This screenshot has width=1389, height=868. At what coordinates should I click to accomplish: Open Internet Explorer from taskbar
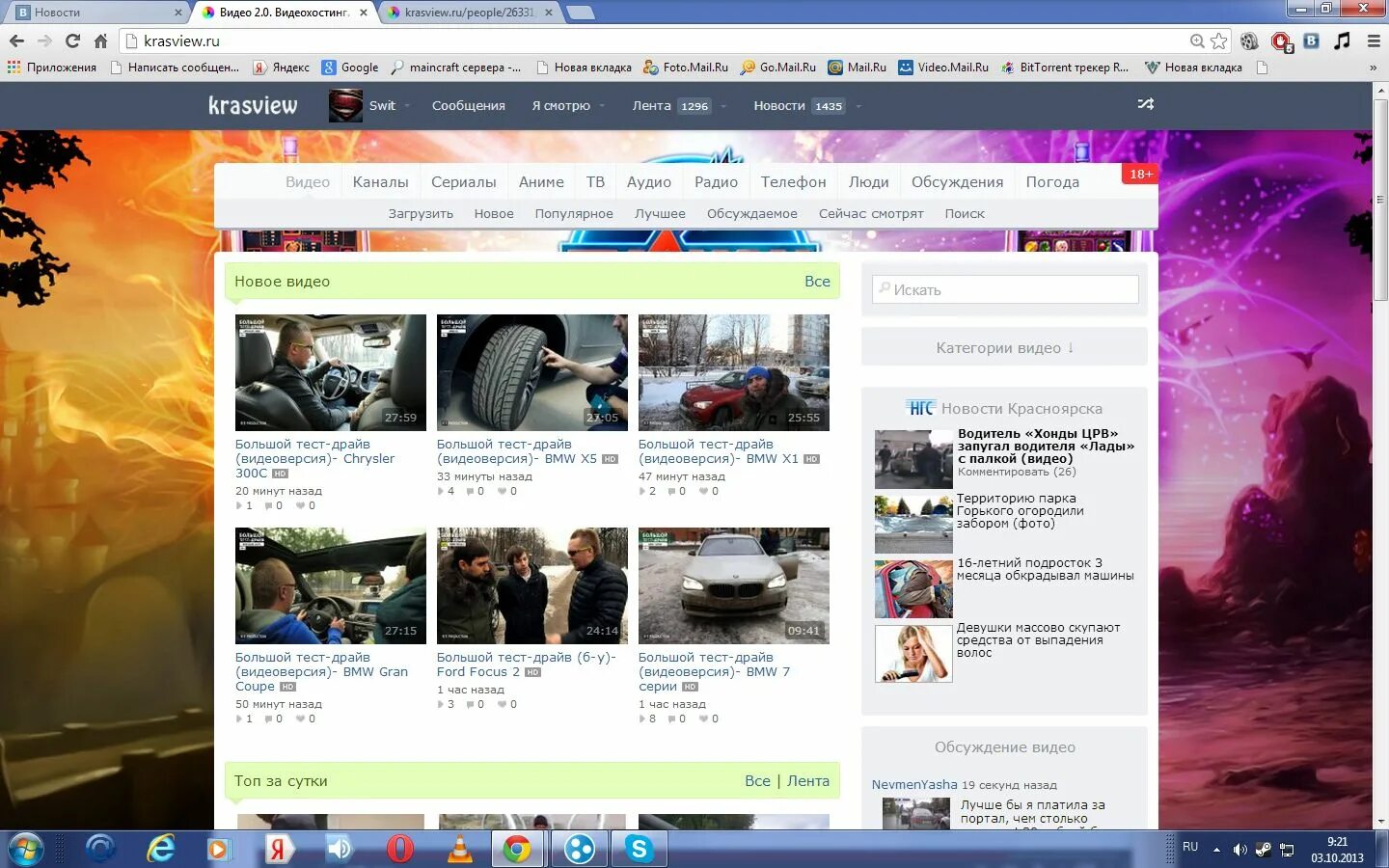pos(160,849)
